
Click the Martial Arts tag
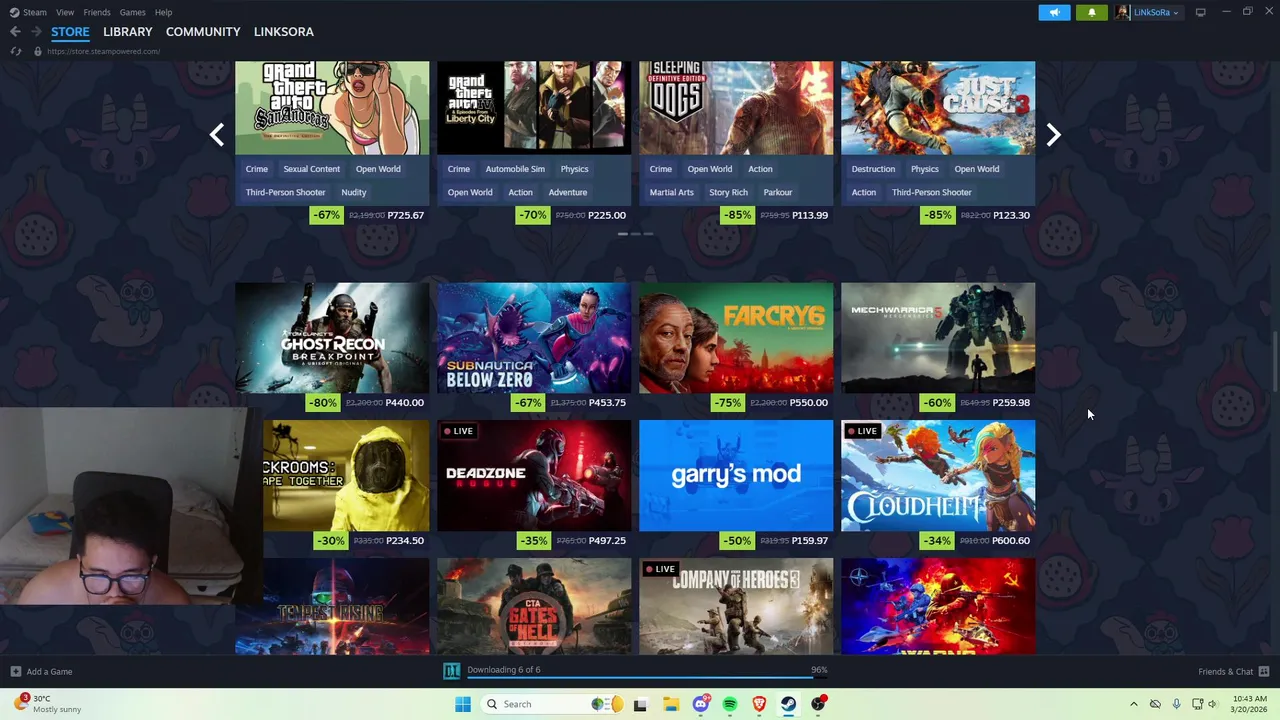pyautogui.click(x=672, y=192)
